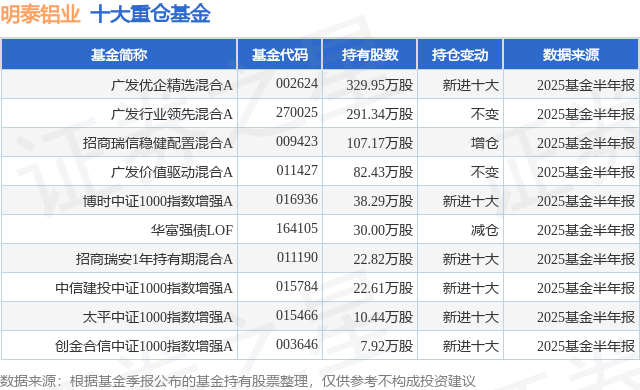Click the 数据来源 column header
Viewport: 640px width, 390px height.
coord(571,55)
